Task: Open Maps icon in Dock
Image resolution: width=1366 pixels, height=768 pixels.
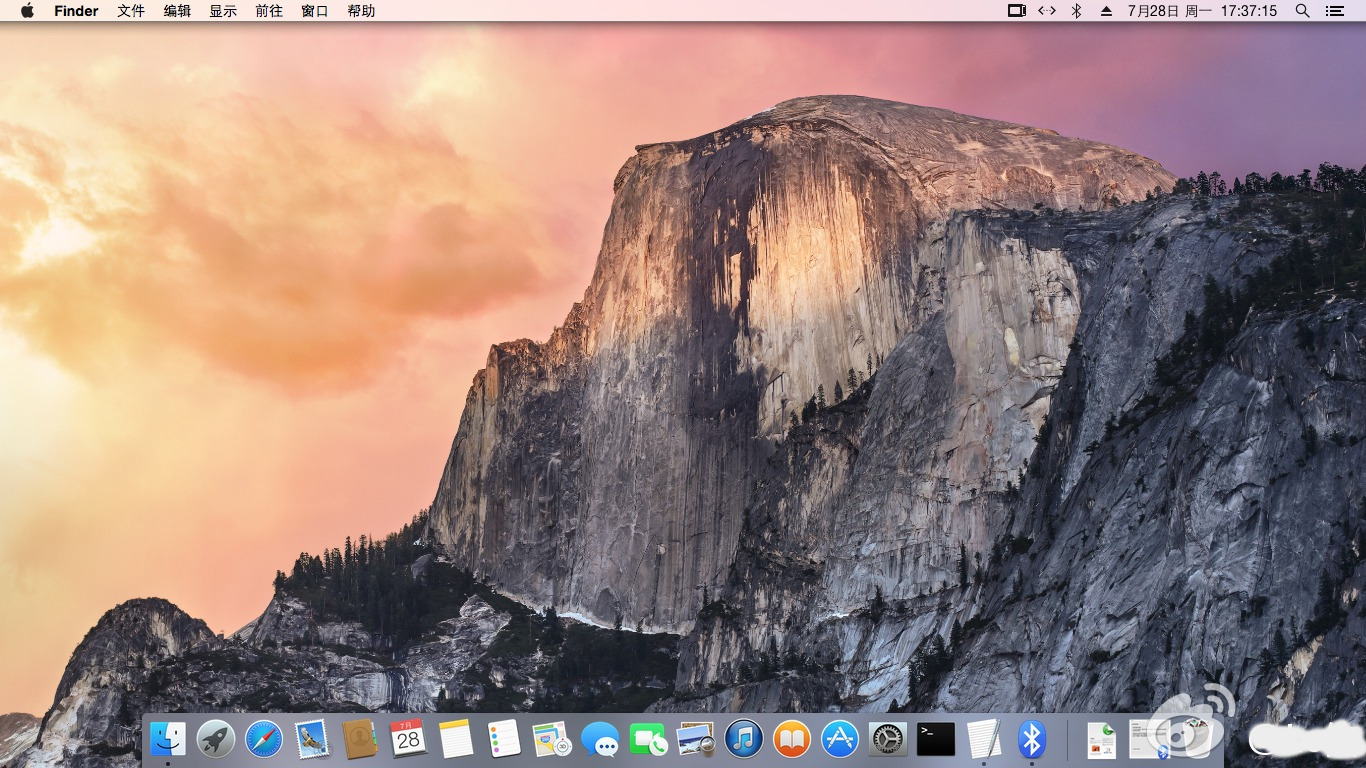Action: point(552,740)
